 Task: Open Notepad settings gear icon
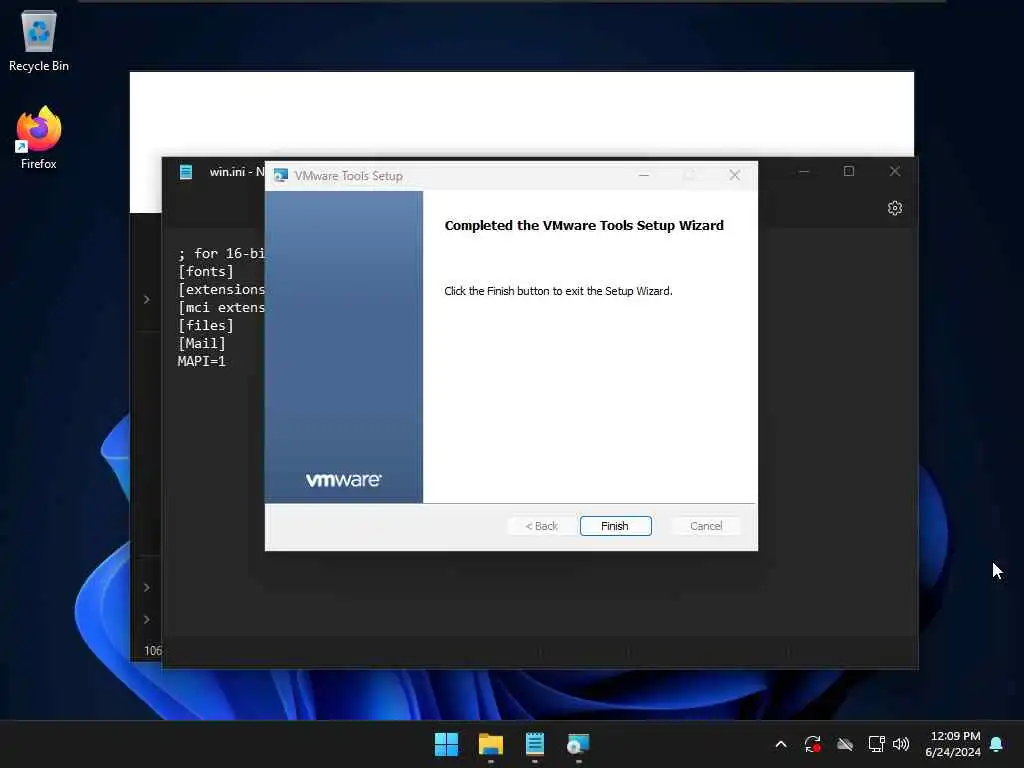pyautogui.click(x=895, y=208)
